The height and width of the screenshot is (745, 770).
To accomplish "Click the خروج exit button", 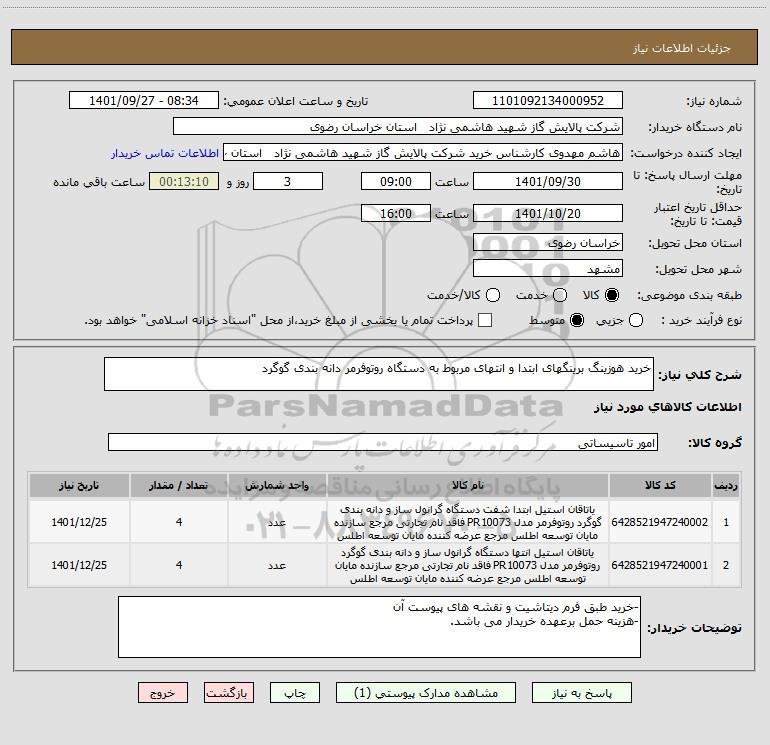I will point(163,693).
